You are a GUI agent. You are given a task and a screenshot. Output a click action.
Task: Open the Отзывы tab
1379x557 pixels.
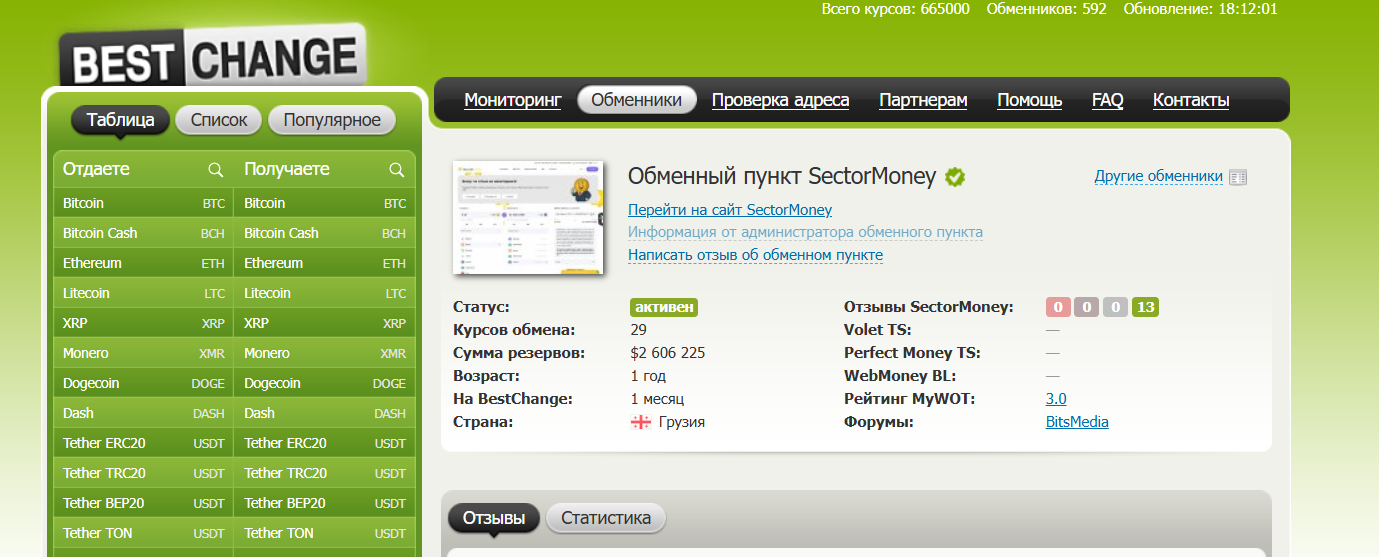tap(494, 518)
